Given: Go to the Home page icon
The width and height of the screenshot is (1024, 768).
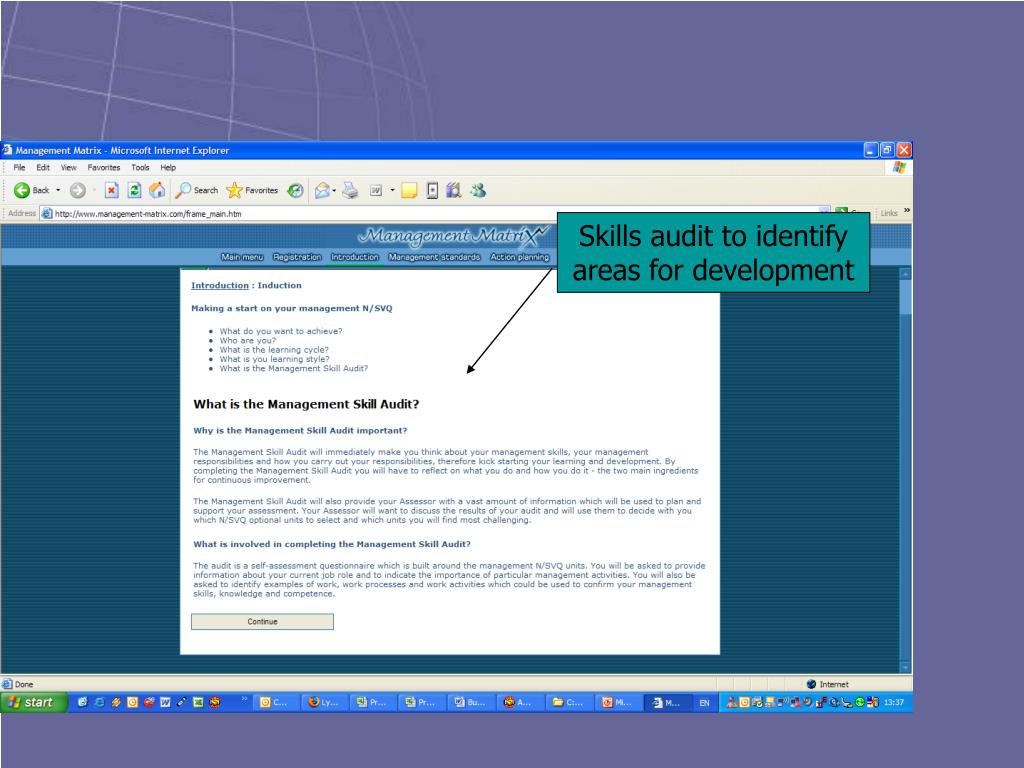Looking at the screenshot, I should 157,191.
